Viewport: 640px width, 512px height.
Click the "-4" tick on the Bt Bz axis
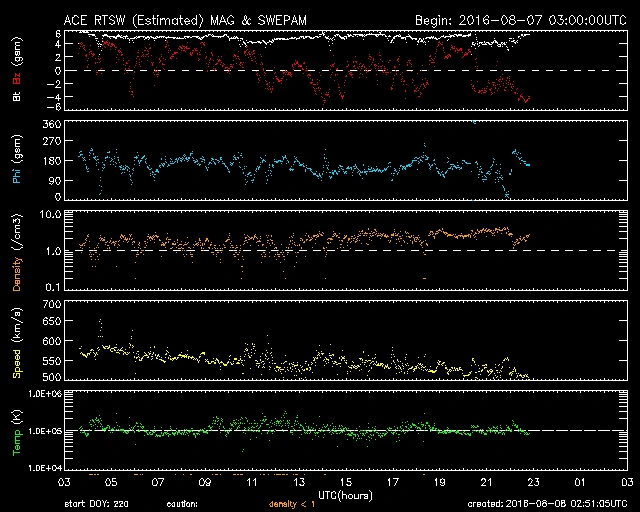click(54, 97)
